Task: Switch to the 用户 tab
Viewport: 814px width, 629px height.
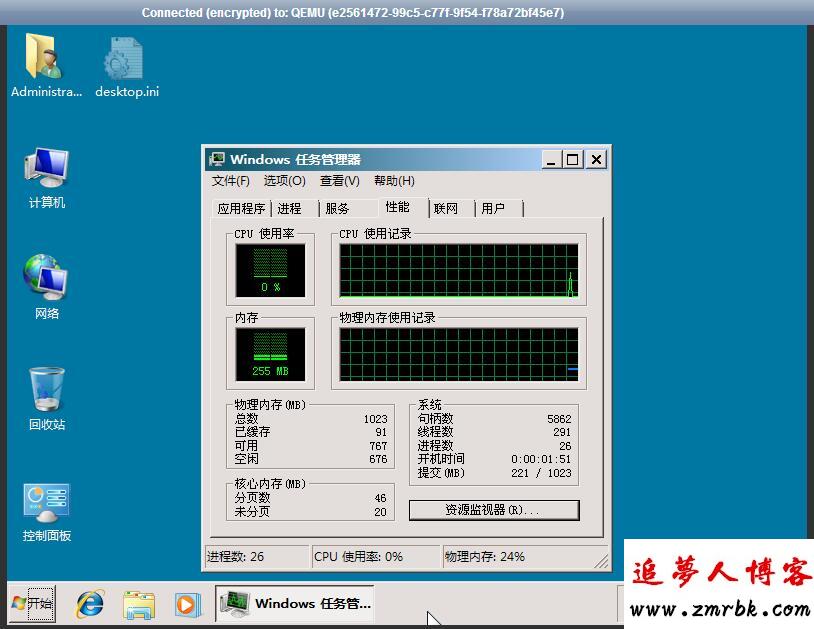Action: 498,209
